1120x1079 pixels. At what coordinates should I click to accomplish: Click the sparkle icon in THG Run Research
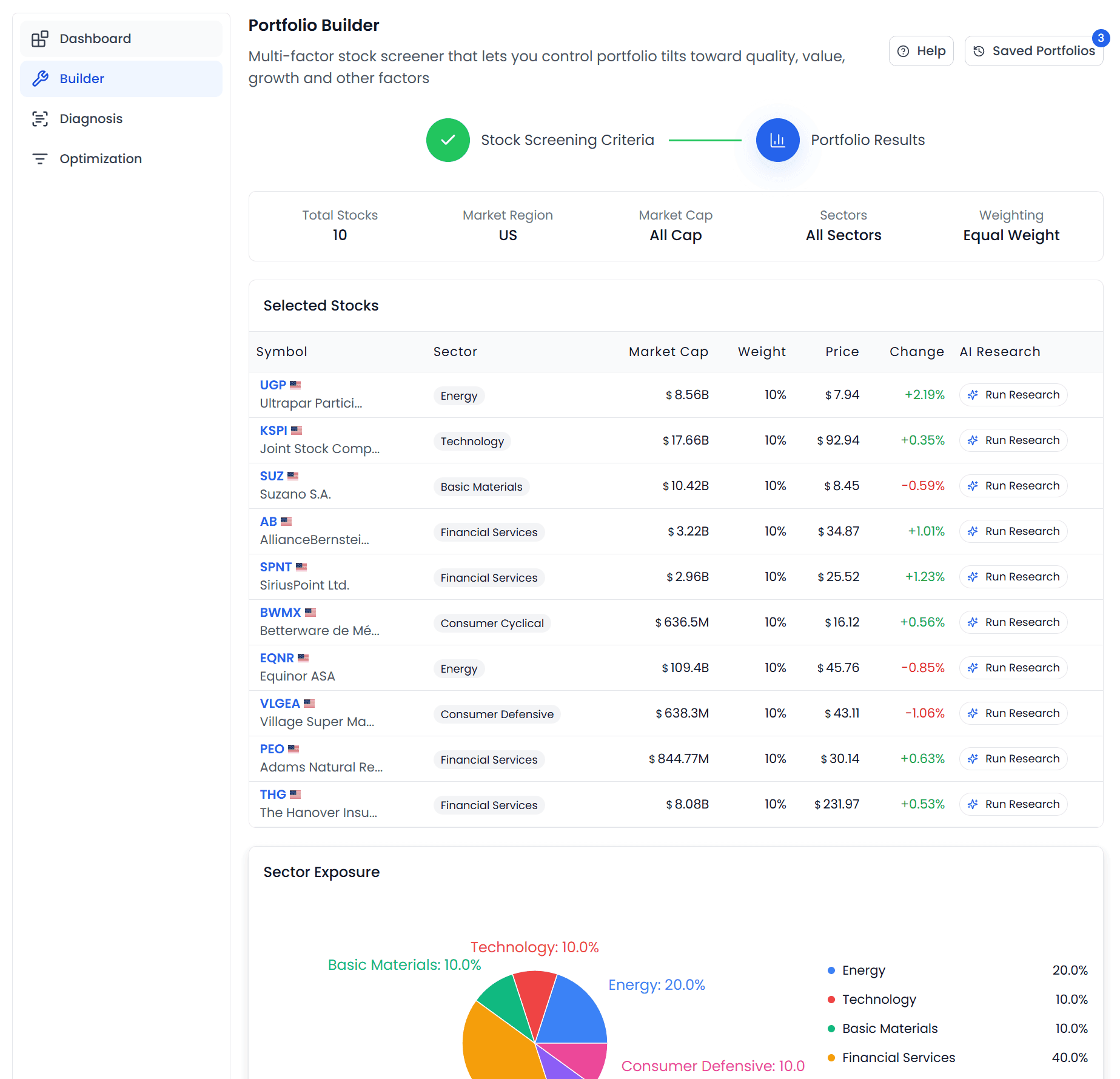[x=973, y=804]
